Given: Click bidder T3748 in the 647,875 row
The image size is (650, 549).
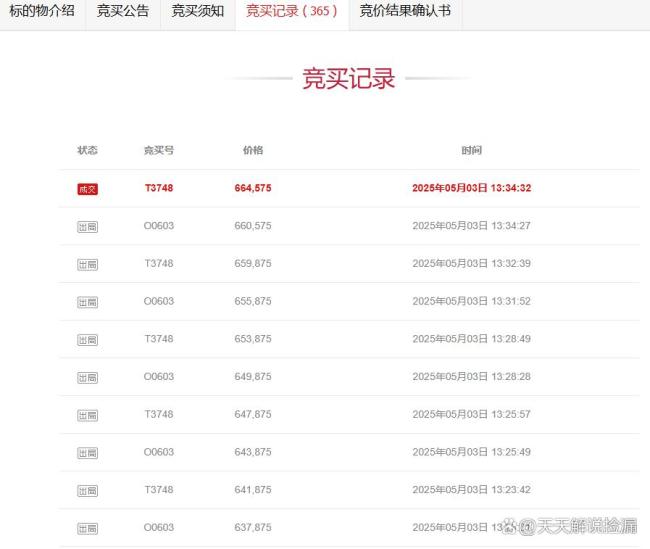Looking at the screenshot, I should (x=159, y=415).
